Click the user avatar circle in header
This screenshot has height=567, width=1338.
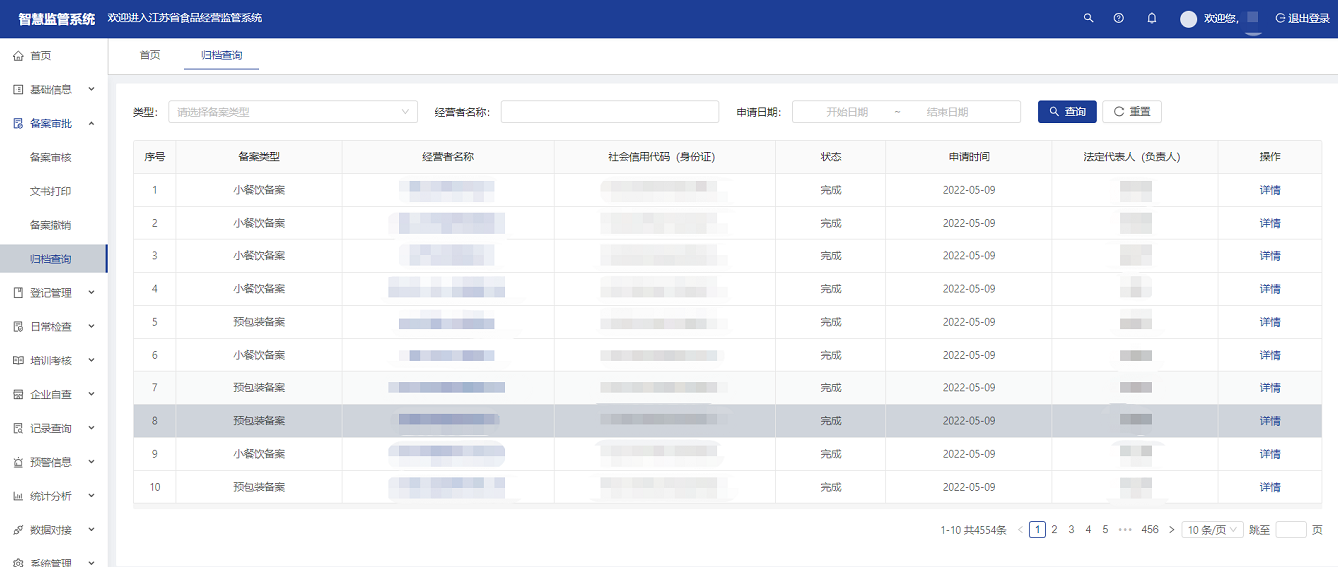pyautogui.click(x=1188, y=19)
